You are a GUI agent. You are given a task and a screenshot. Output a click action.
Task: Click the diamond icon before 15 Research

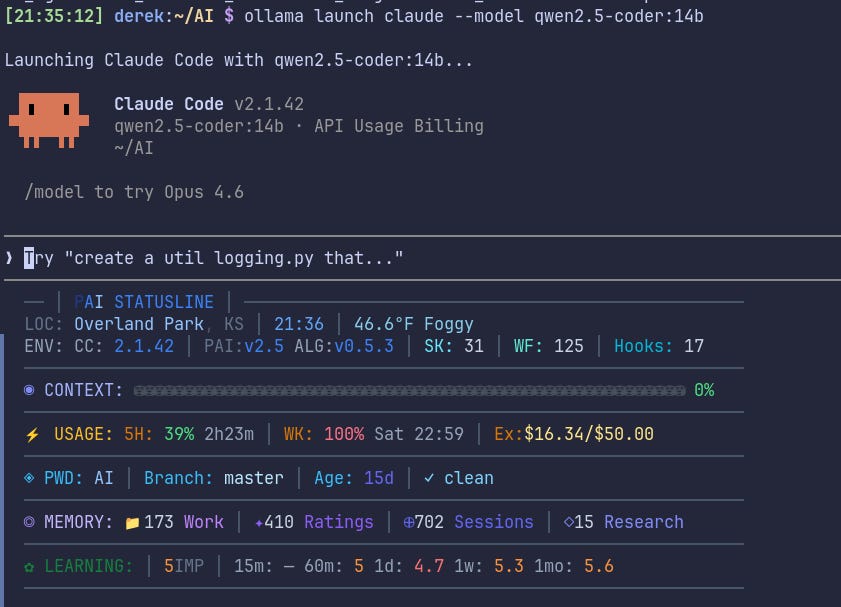569,522
